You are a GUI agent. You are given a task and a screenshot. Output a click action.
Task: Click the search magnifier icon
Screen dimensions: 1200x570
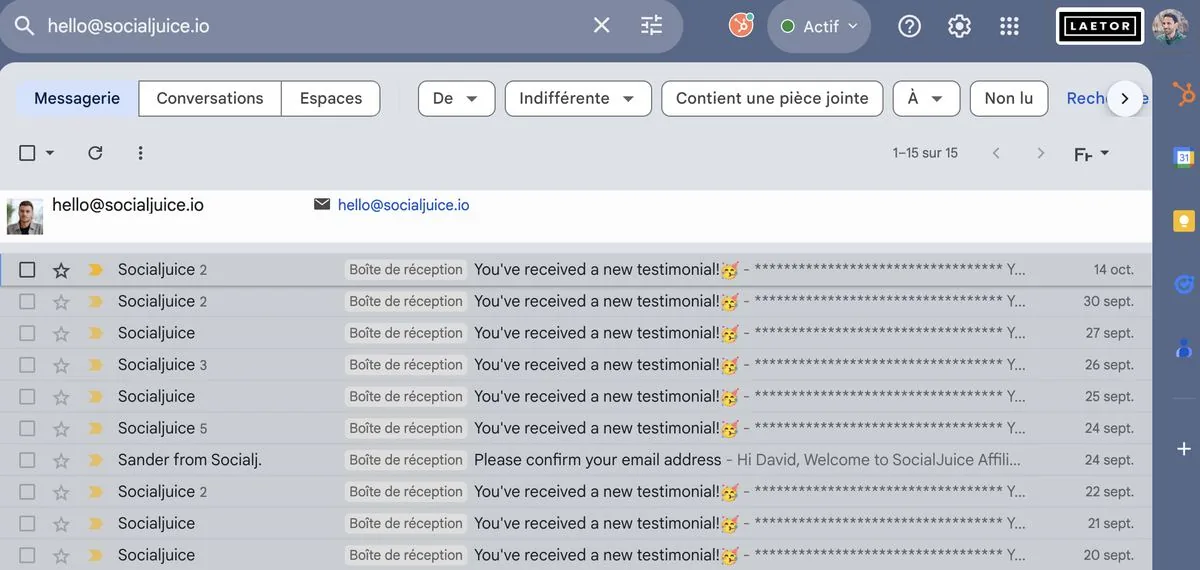click(24, 26)
